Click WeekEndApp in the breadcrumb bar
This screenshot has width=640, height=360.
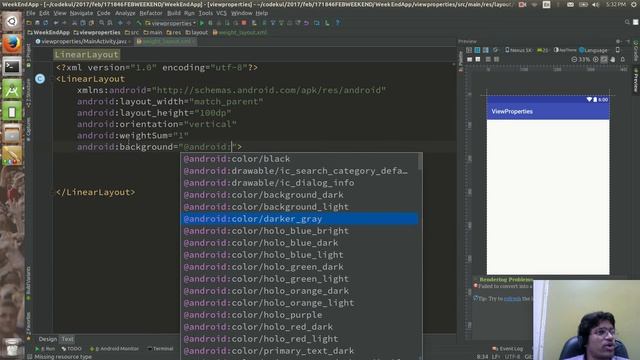pos(48,32)
